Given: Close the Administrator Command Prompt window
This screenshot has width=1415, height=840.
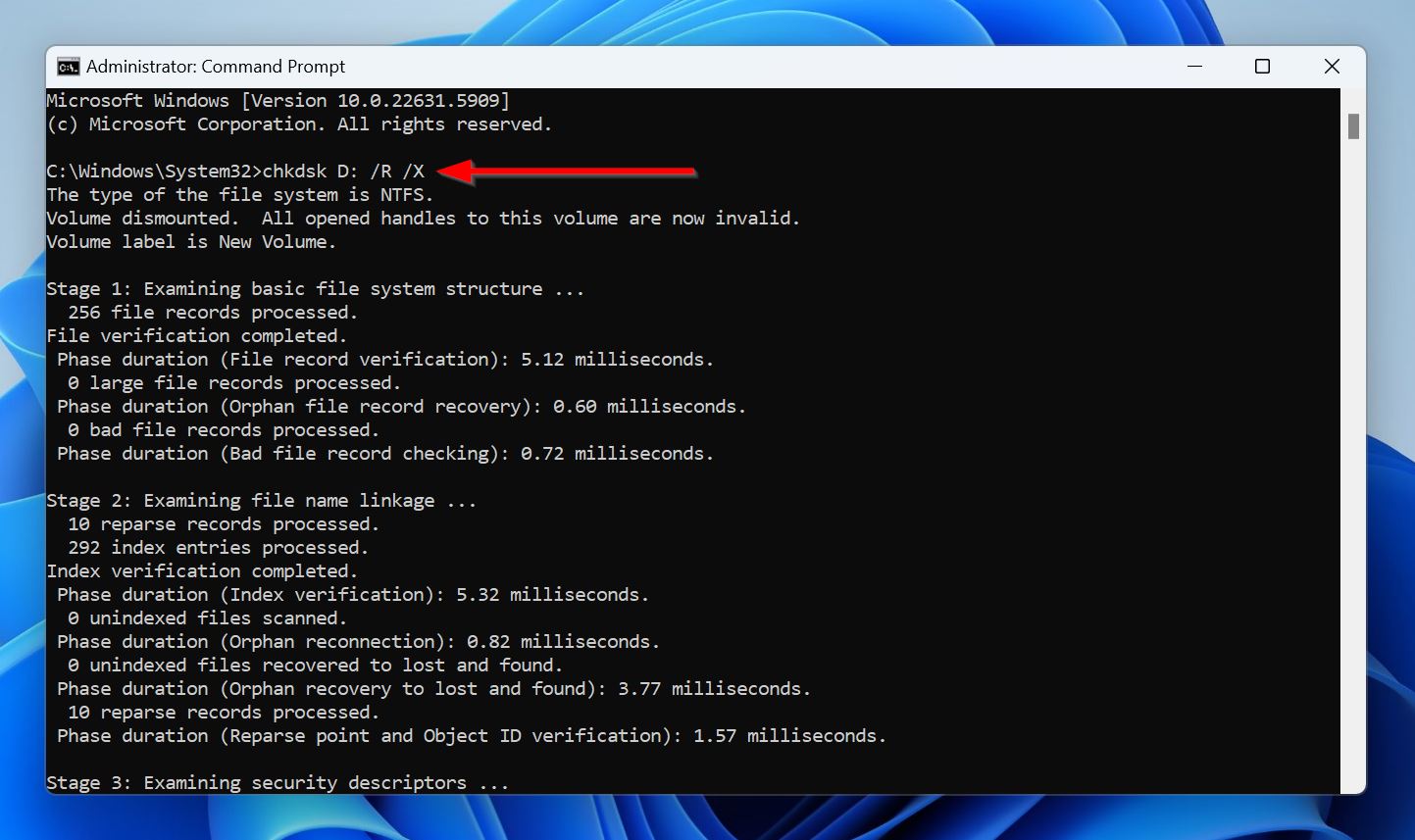Looking at the screenshot, I should point(1332,66).
